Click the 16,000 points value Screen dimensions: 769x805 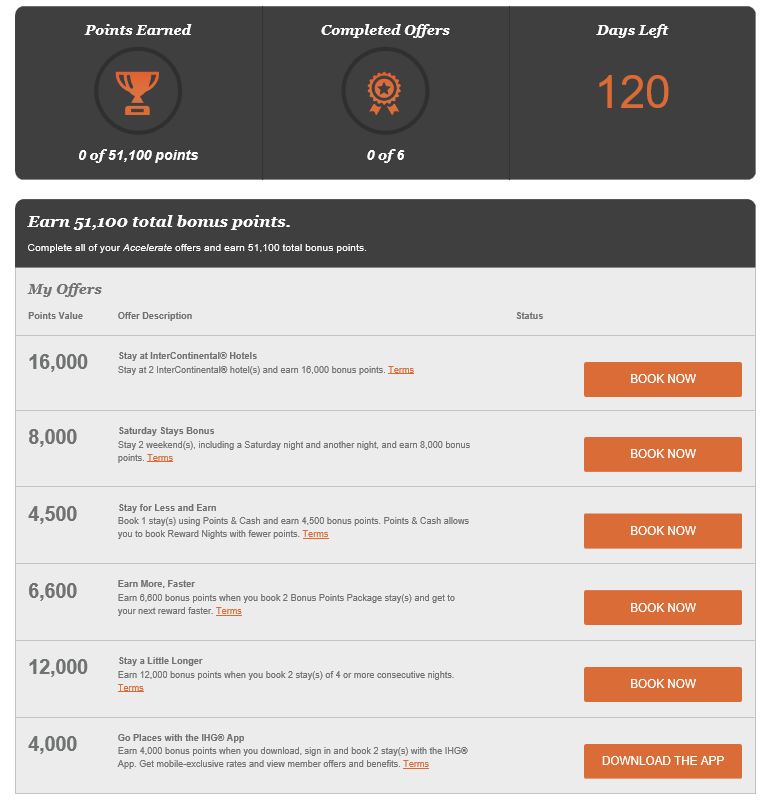pyautogui.click(x=58, y=362)
